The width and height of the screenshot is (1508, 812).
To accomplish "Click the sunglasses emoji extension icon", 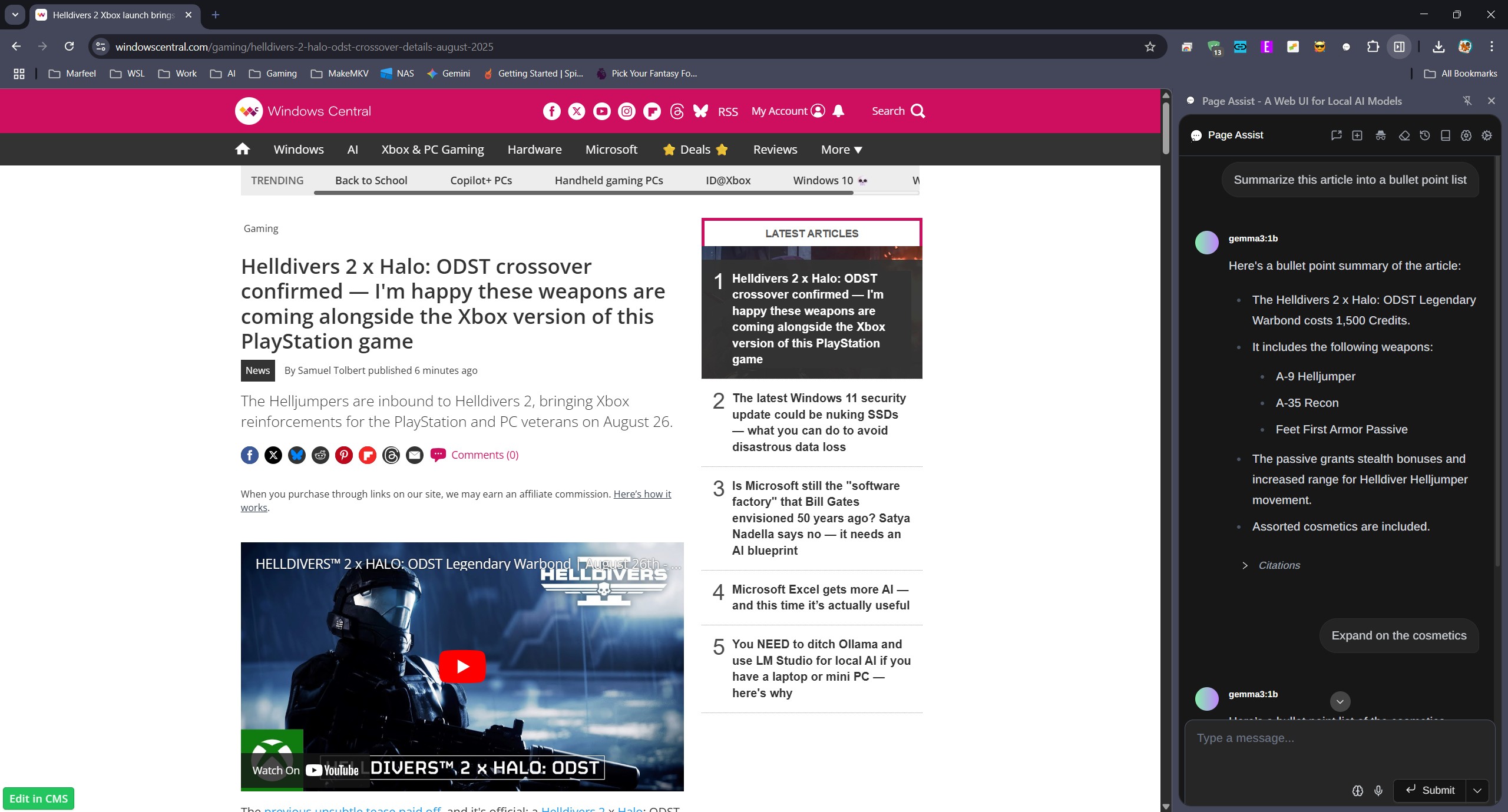I will (x=1319, y=47).
